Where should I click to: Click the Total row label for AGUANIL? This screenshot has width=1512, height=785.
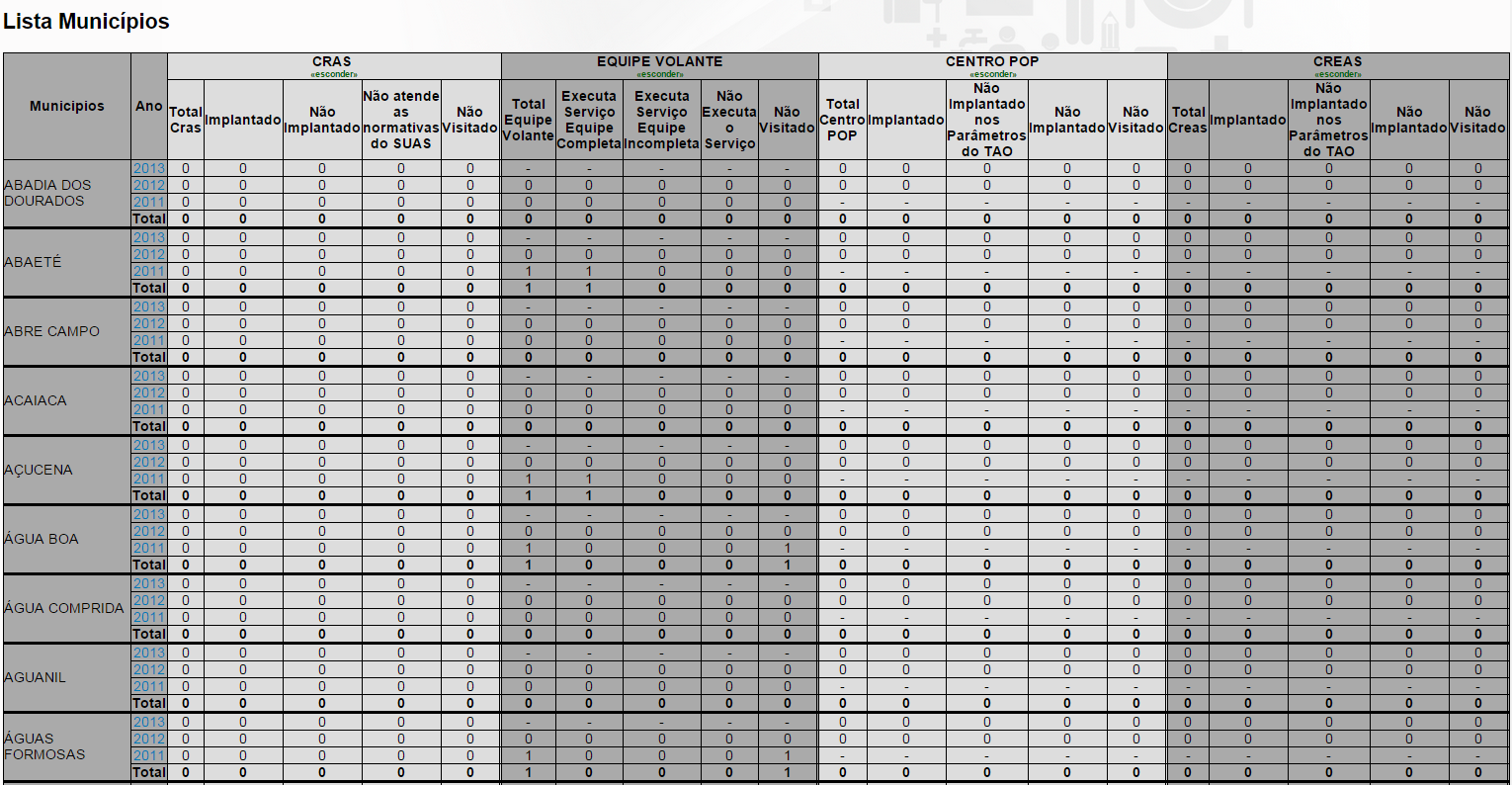(x=149, y=703)
